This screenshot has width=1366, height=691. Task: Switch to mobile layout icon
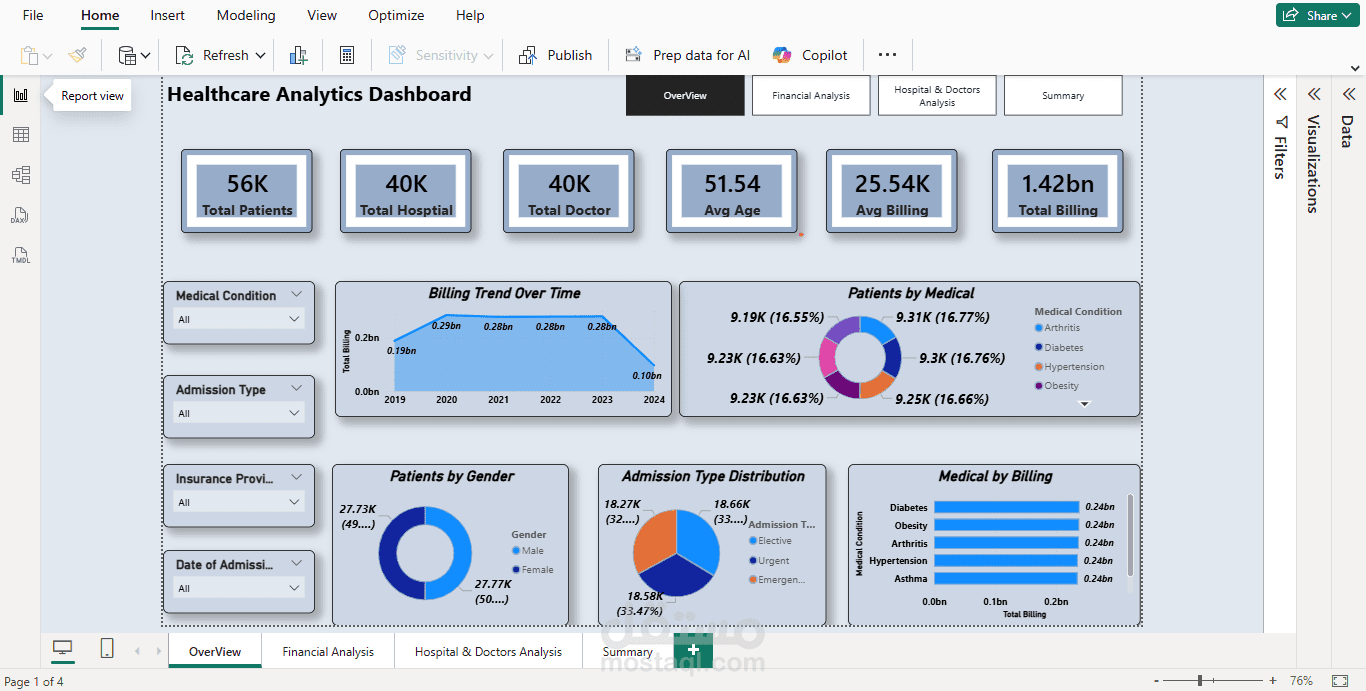pyautogui.click(x=107, y=649)
